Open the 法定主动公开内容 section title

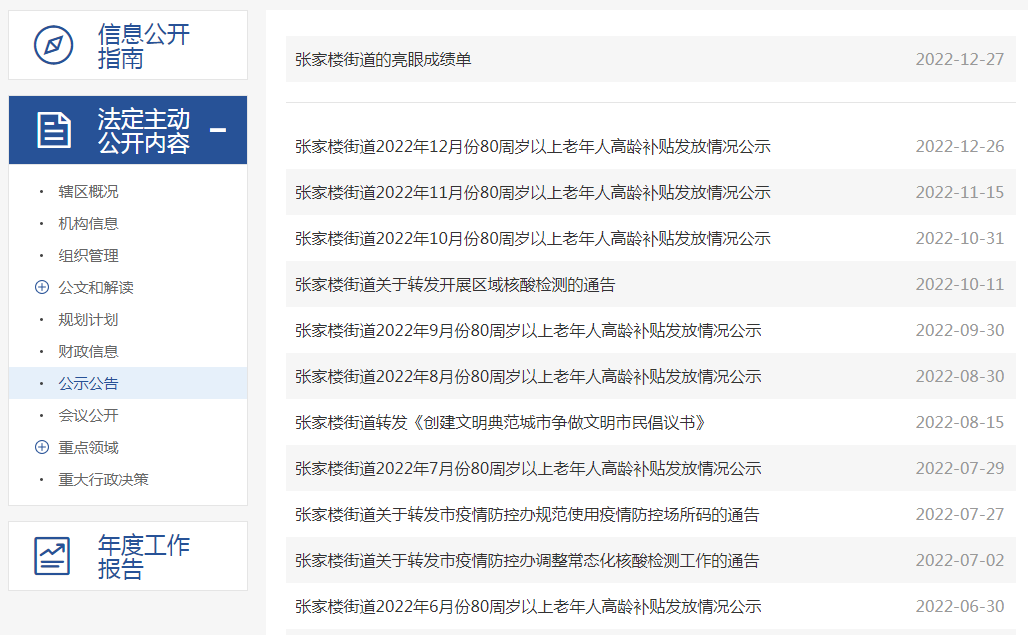coord(144,130)
